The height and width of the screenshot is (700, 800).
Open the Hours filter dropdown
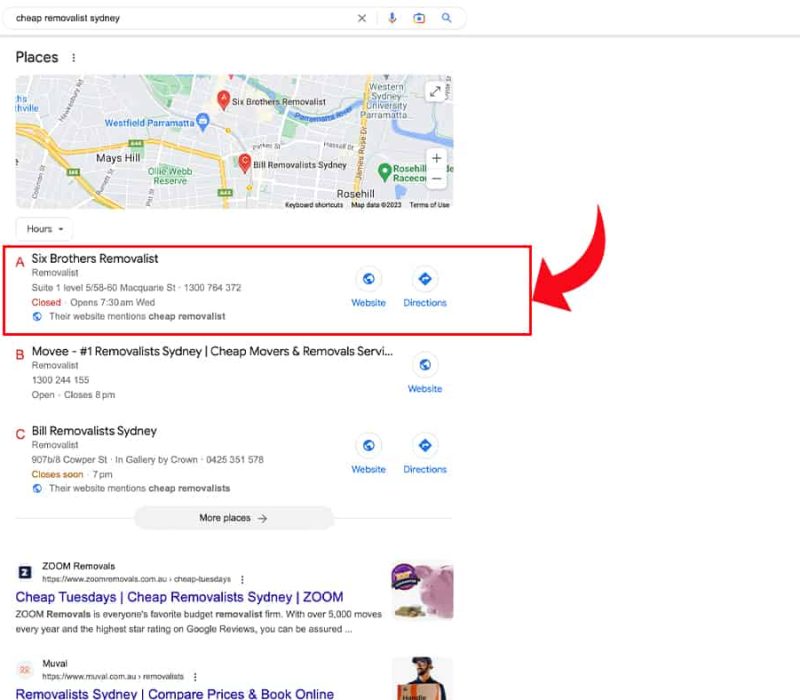click(x=44, y=229)
